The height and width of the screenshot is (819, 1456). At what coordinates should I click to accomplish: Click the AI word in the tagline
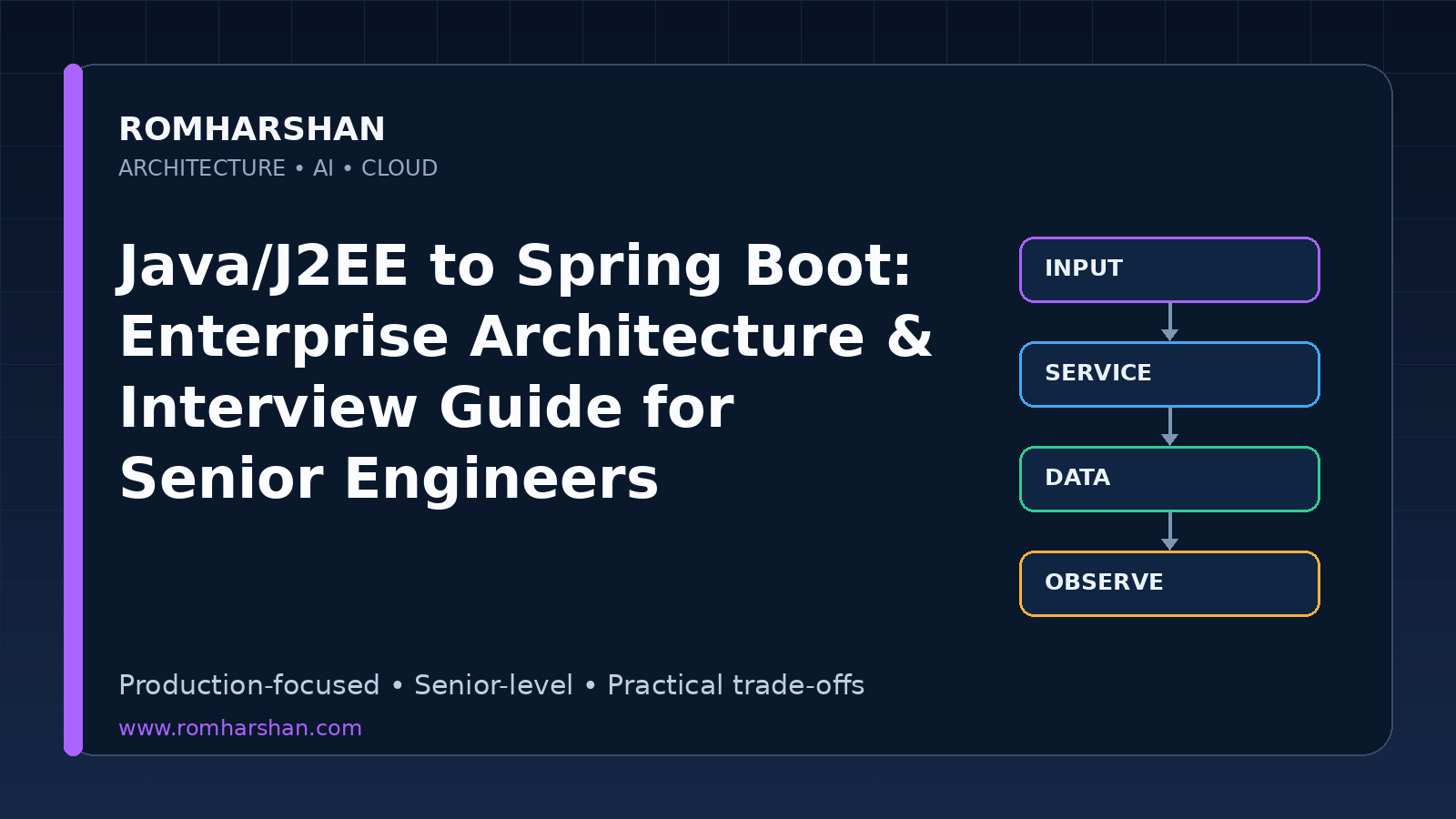tap(323, 168)
